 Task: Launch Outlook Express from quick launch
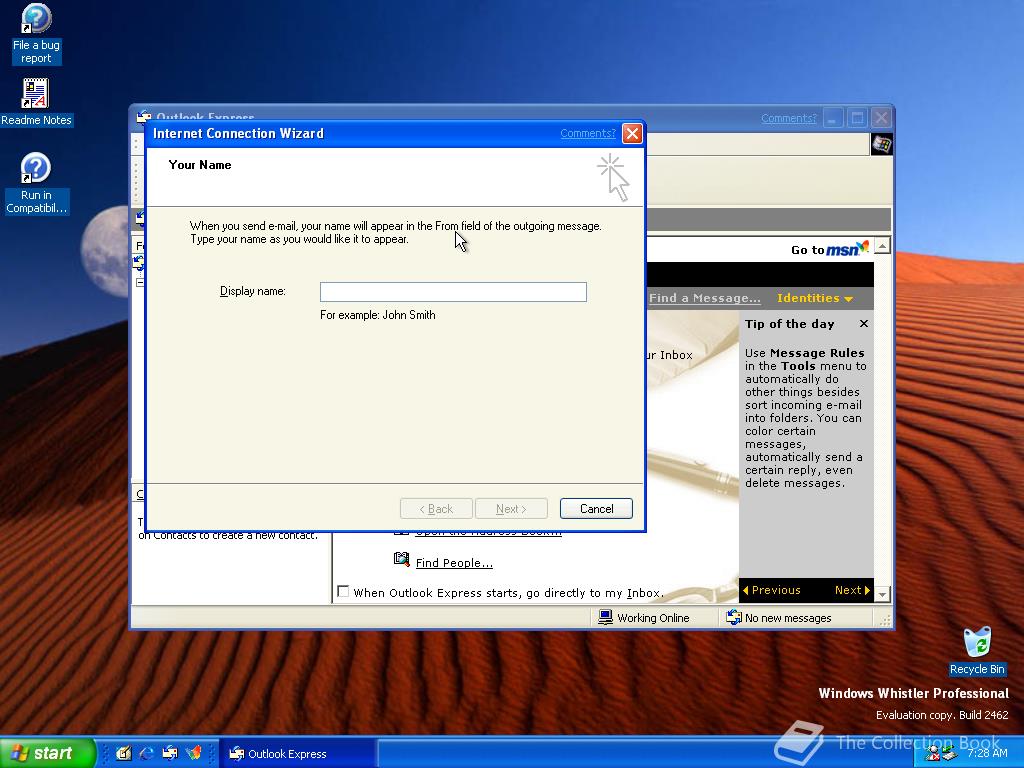[170, 753]
